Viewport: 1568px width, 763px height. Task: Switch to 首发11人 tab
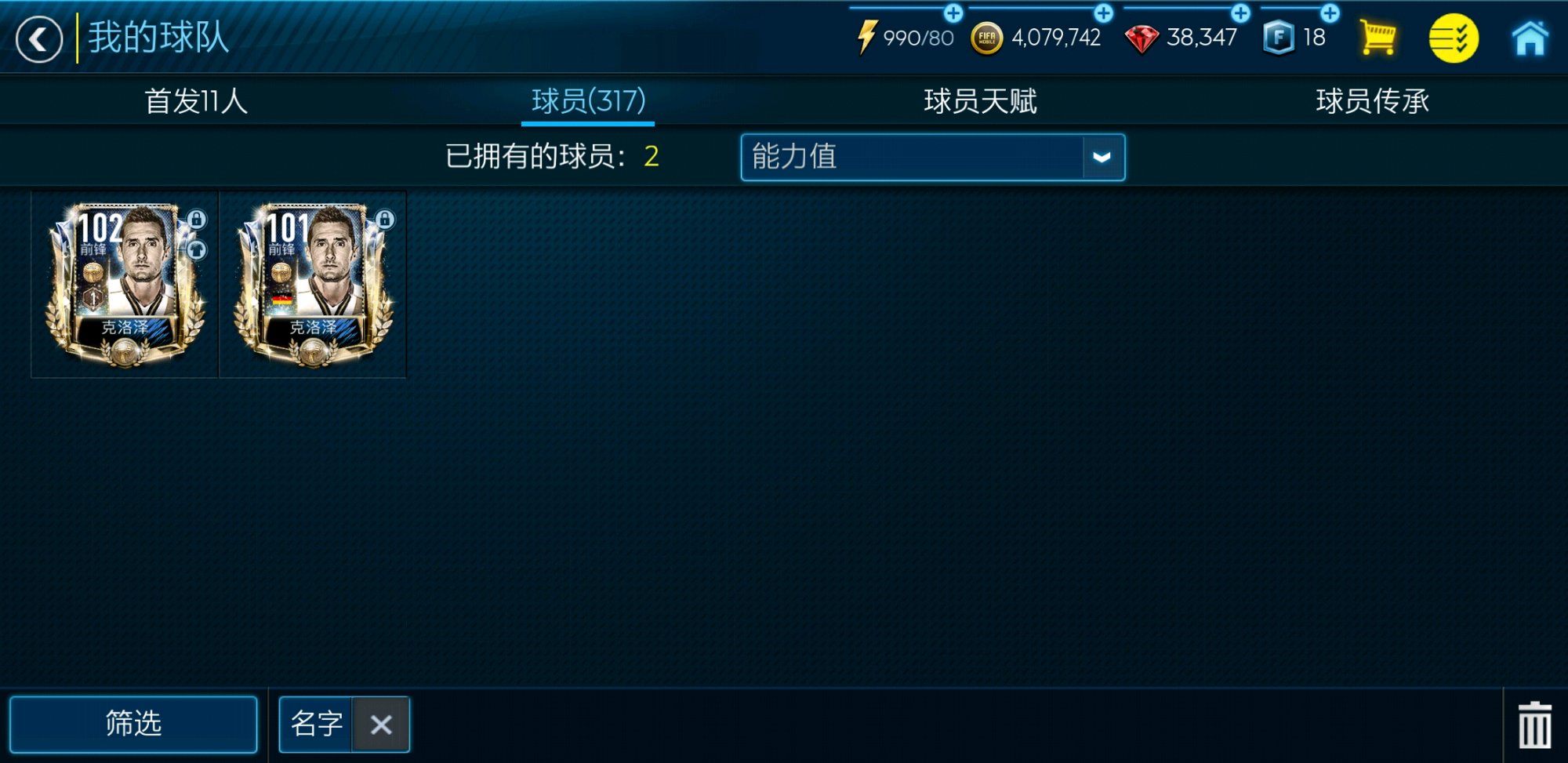(x=196, y=101)
